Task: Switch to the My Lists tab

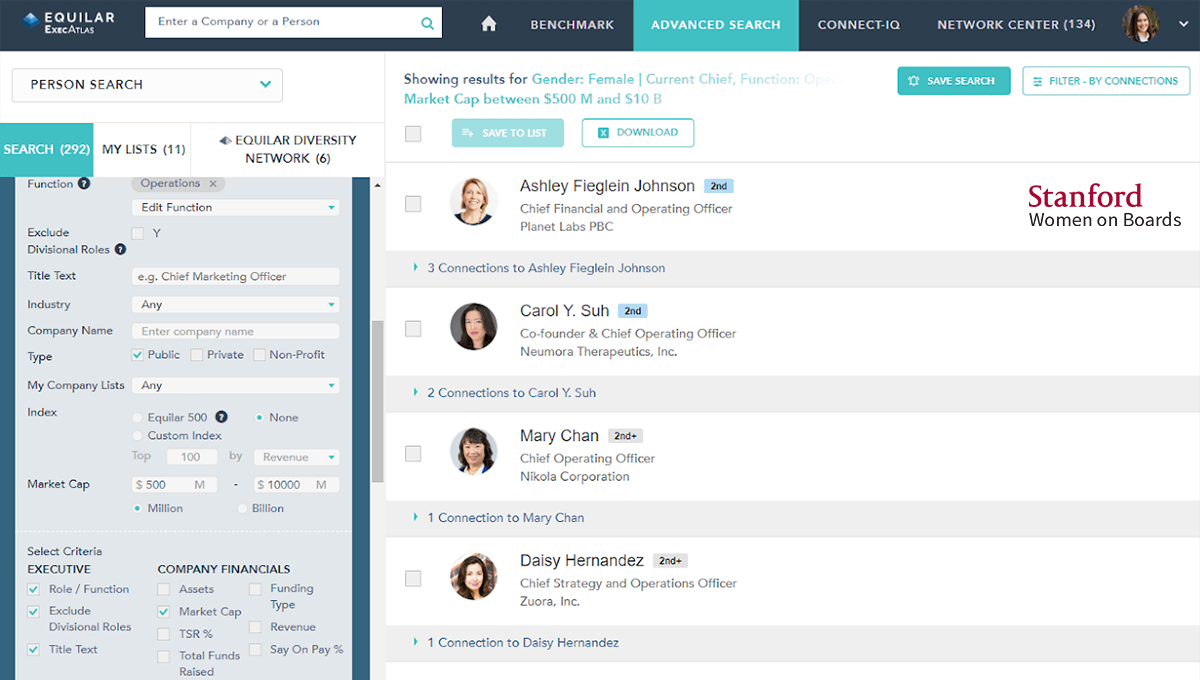Action: 143,149
